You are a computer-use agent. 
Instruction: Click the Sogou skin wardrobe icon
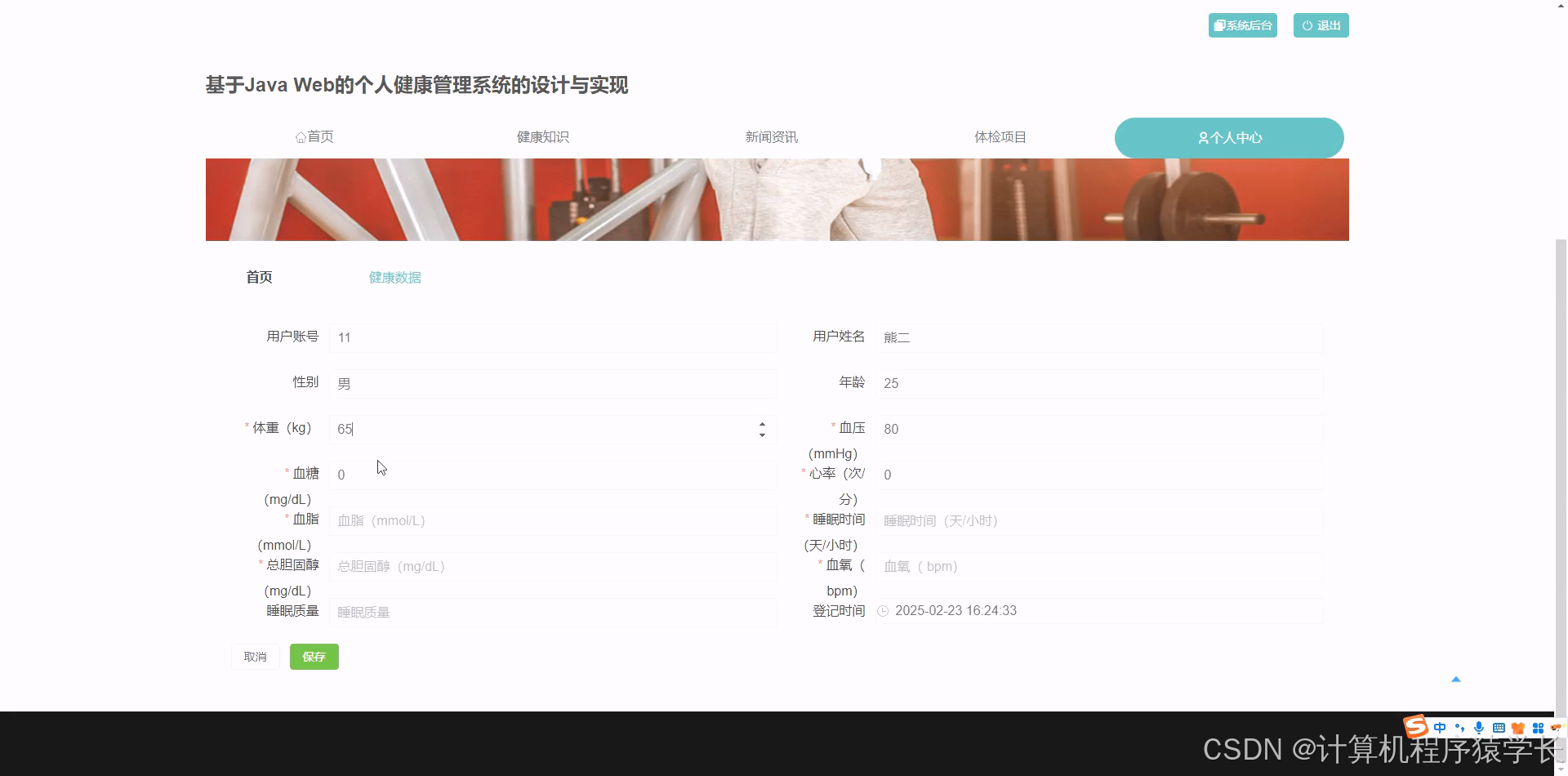pyautogui.click(x=1518, y=727)
